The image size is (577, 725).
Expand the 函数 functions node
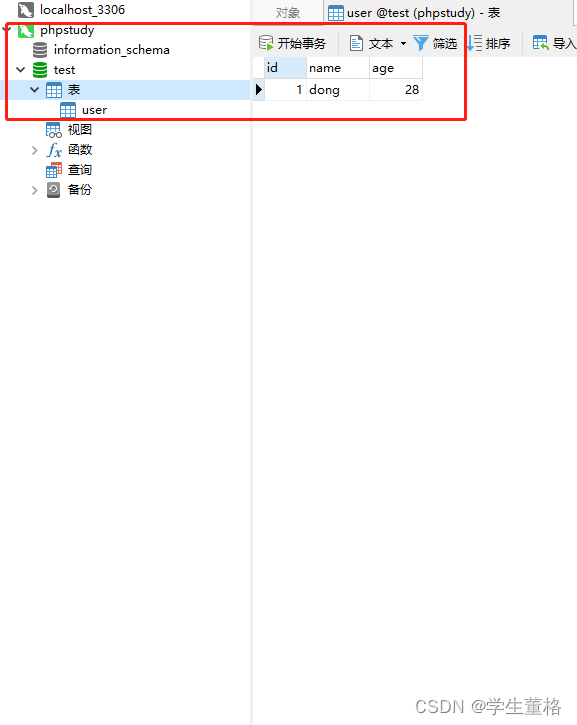[x=34, y=150]
